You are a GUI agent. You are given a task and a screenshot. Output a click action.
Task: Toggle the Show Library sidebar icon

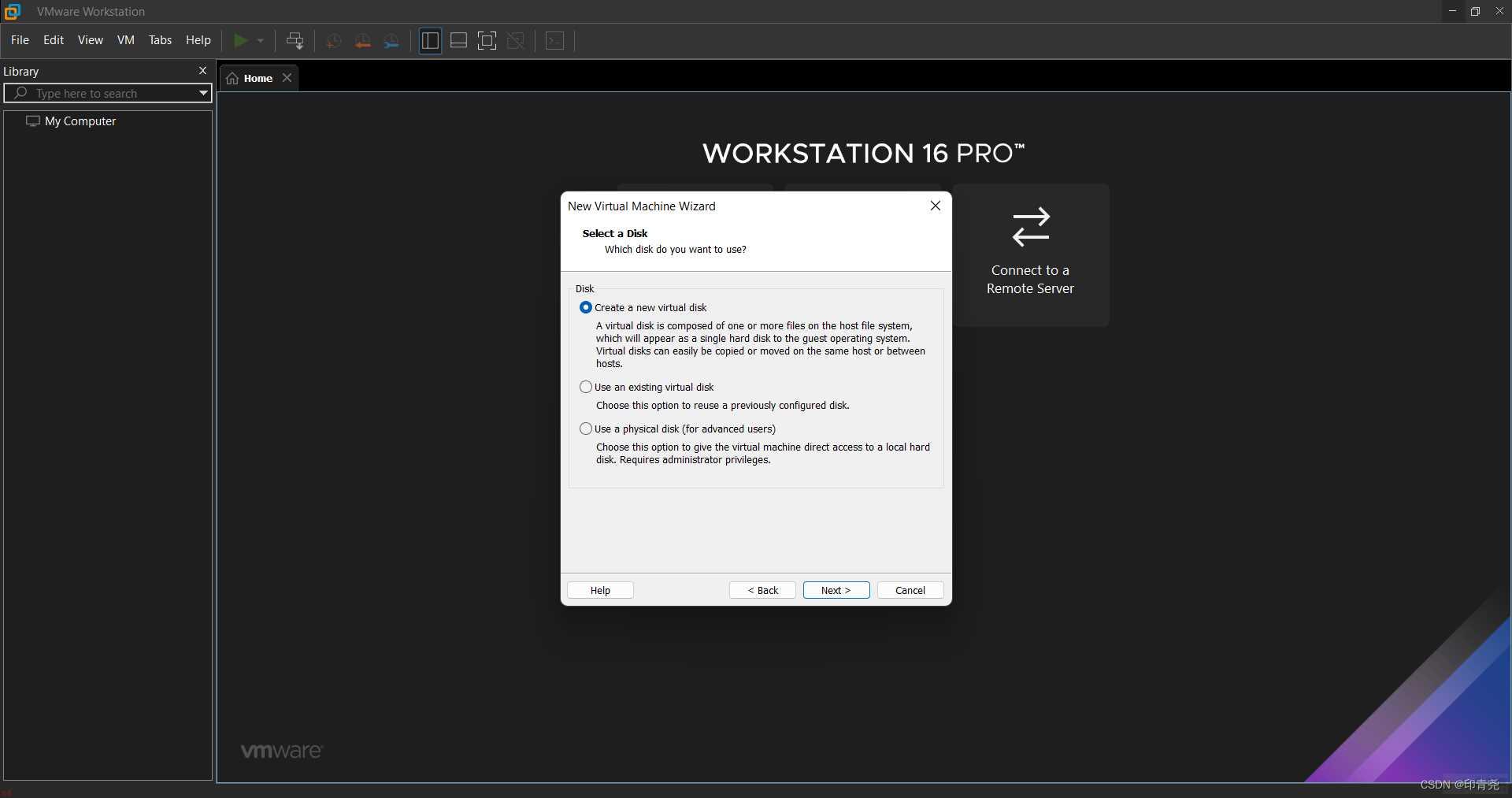(430, 41)
